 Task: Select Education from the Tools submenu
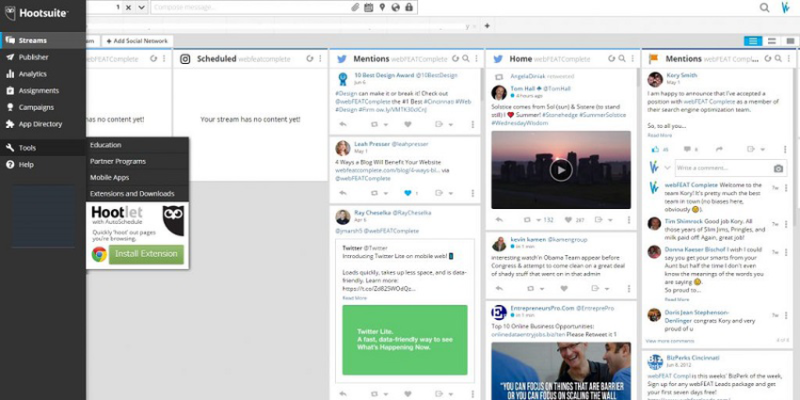click(x=105, y=145)
